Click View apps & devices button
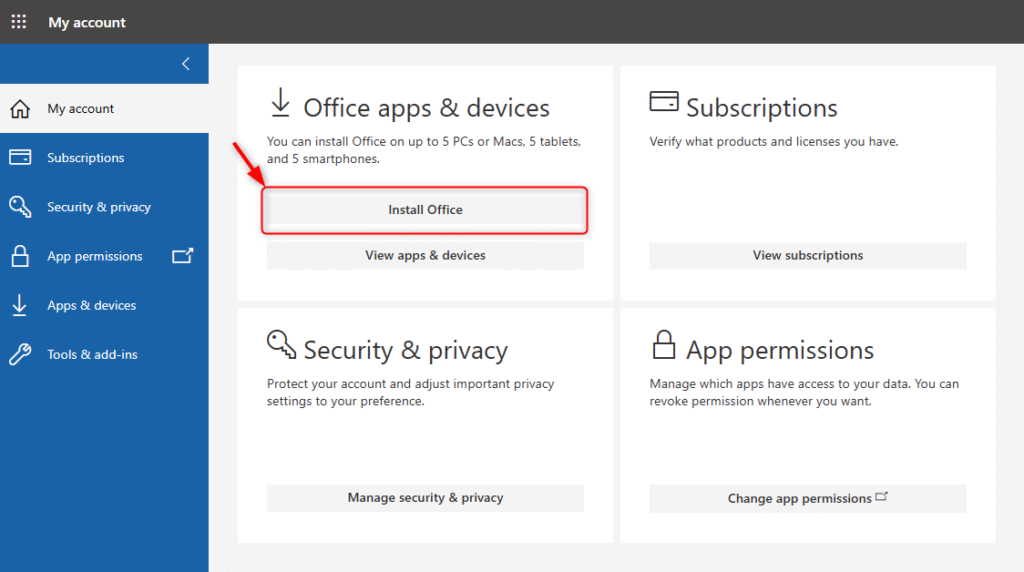 tap(425, 255)
